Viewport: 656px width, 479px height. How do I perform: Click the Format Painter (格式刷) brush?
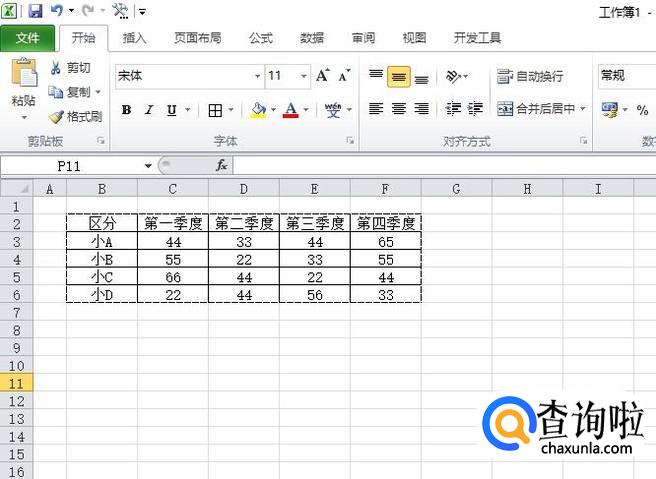point(56,116)
